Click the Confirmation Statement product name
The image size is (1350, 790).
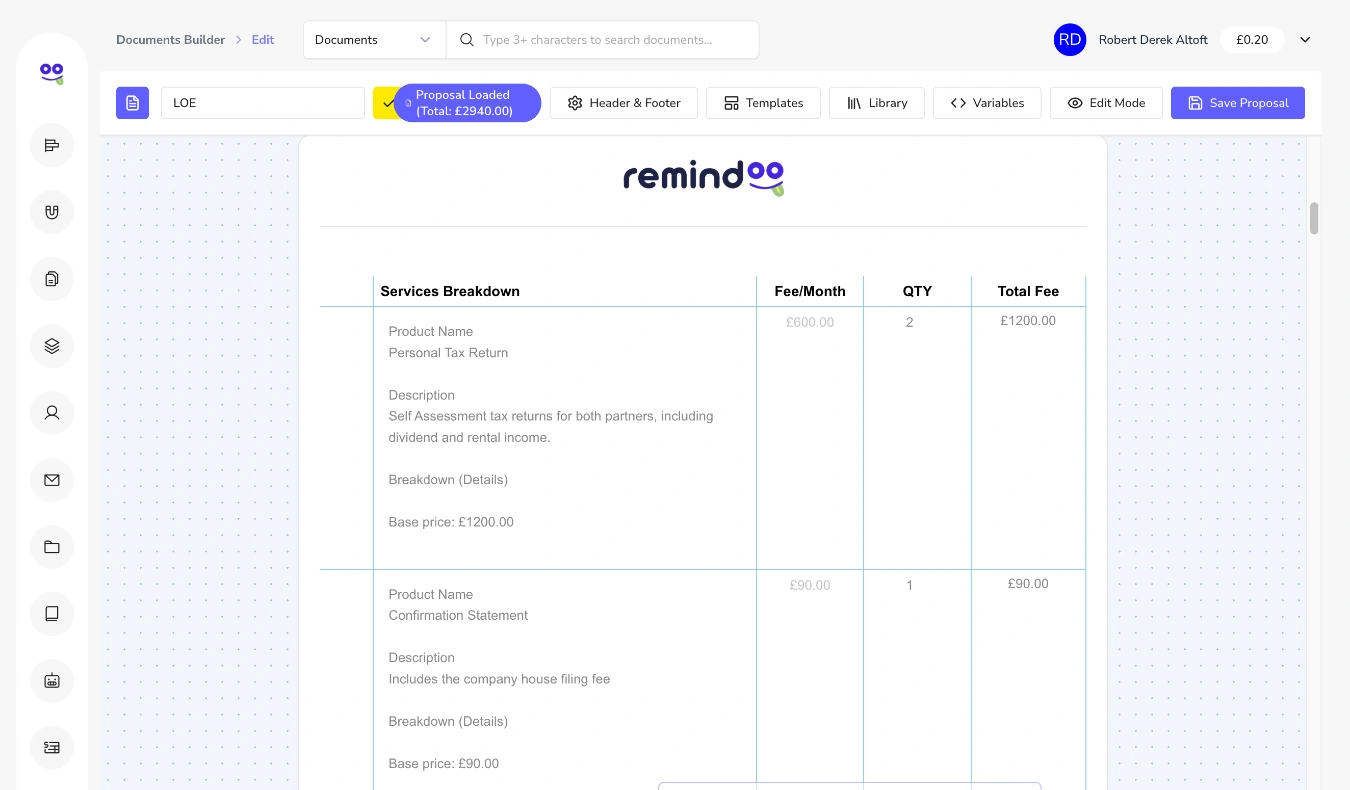458,616
